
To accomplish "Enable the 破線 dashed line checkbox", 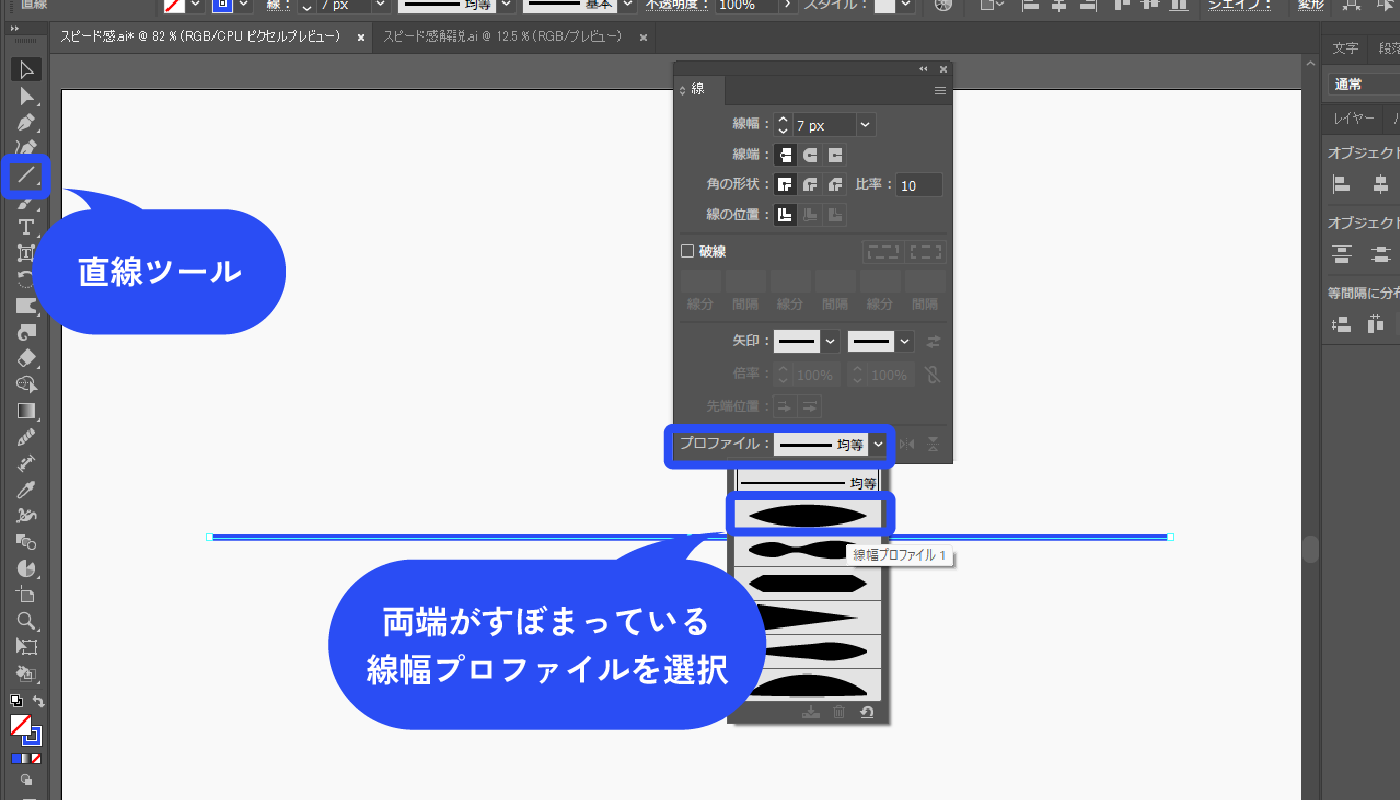I will (x=687, y=251).
